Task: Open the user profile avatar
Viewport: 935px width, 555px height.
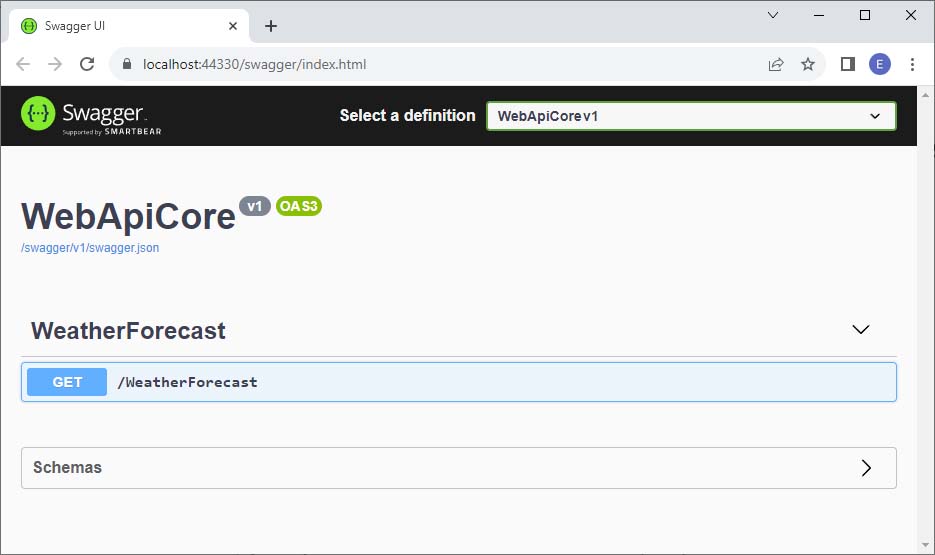Action: click(879, 64)
